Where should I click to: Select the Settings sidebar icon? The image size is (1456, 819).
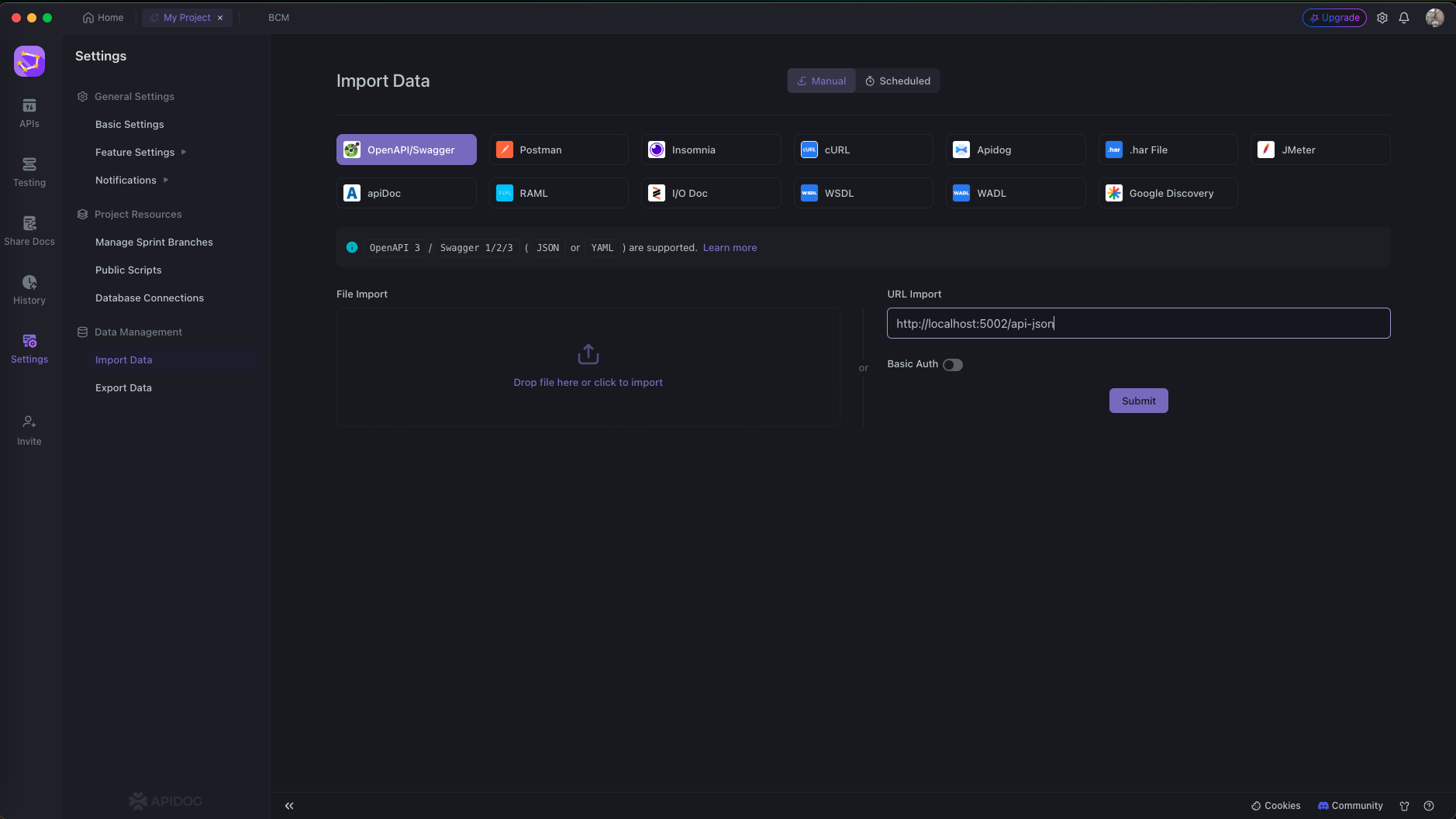29,349
